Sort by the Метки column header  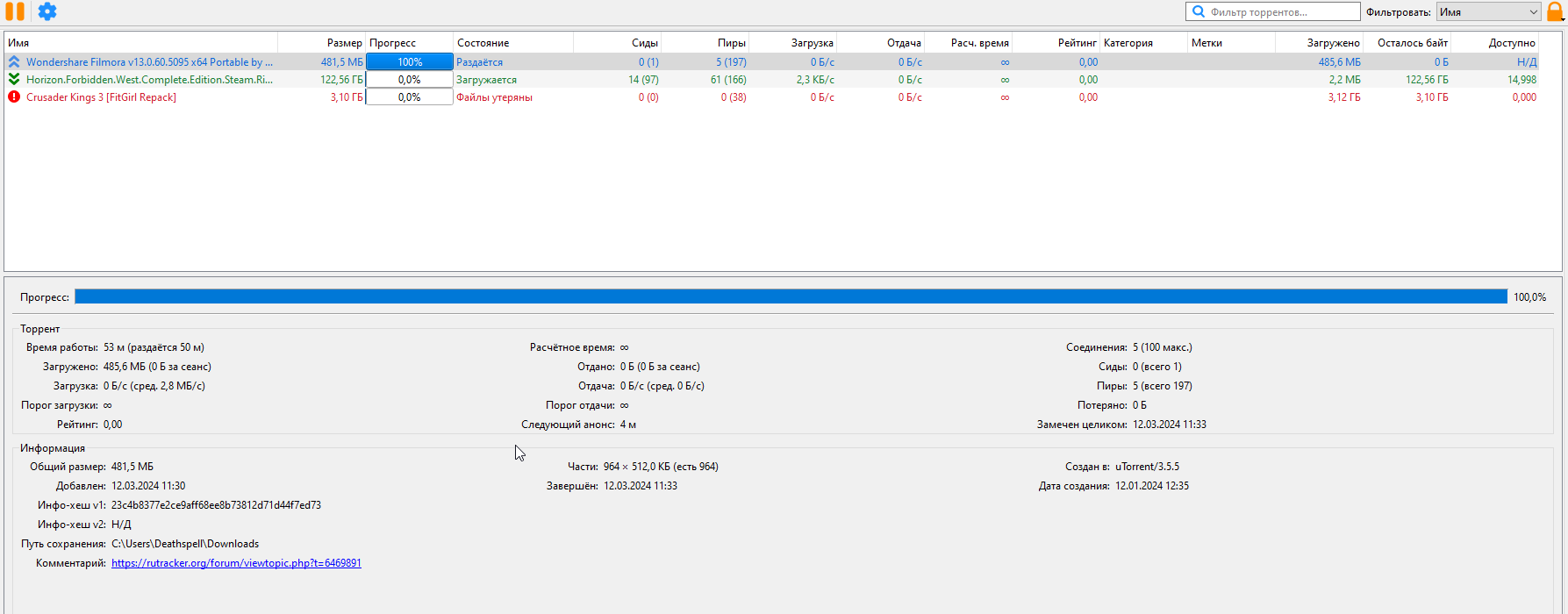[x=1231, y=42]
